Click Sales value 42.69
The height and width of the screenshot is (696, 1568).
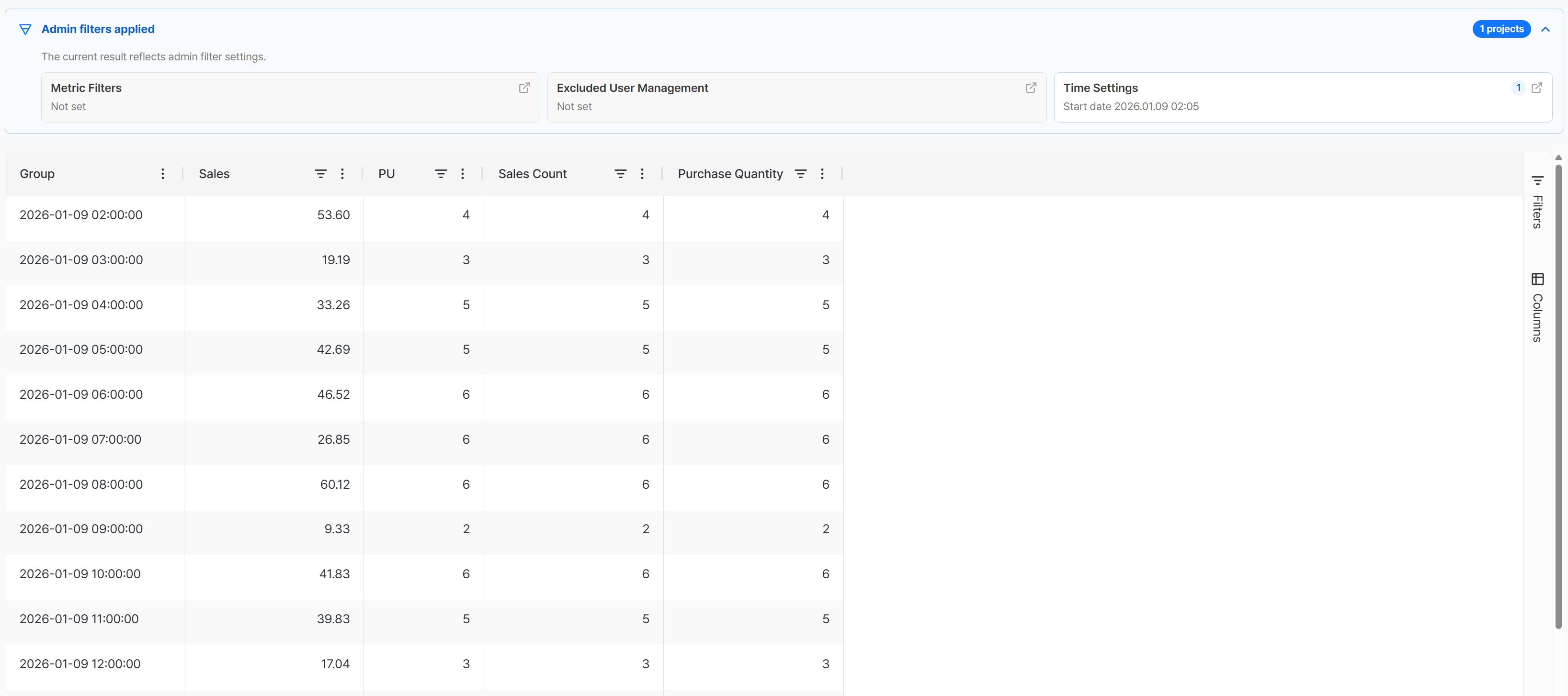tap(333, 350)
